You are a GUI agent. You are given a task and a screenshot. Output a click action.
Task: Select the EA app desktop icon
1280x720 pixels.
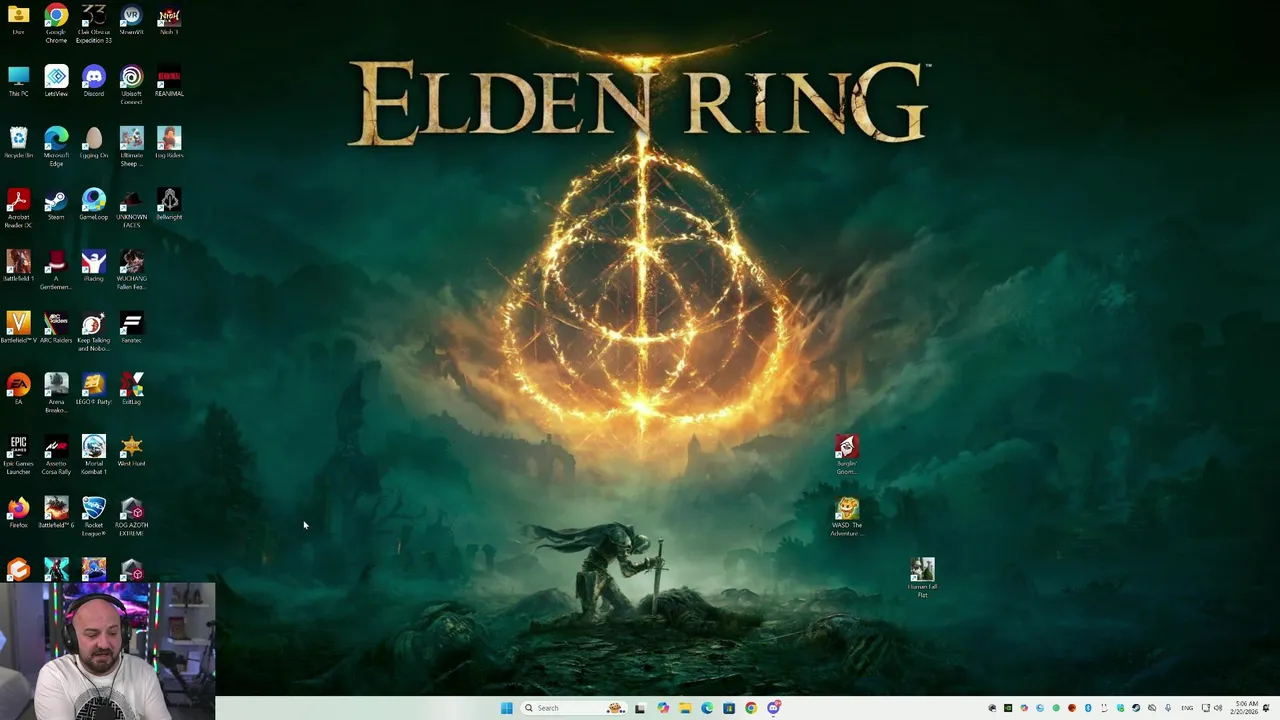coord(18,389)
